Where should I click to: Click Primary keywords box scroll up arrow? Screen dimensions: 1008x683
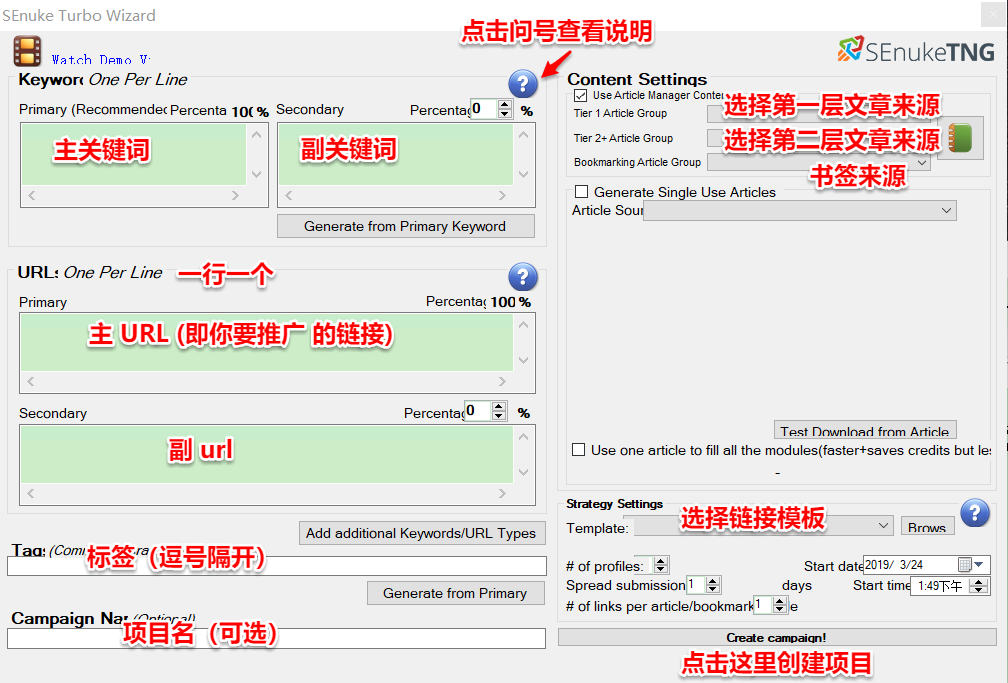point(256,135)
